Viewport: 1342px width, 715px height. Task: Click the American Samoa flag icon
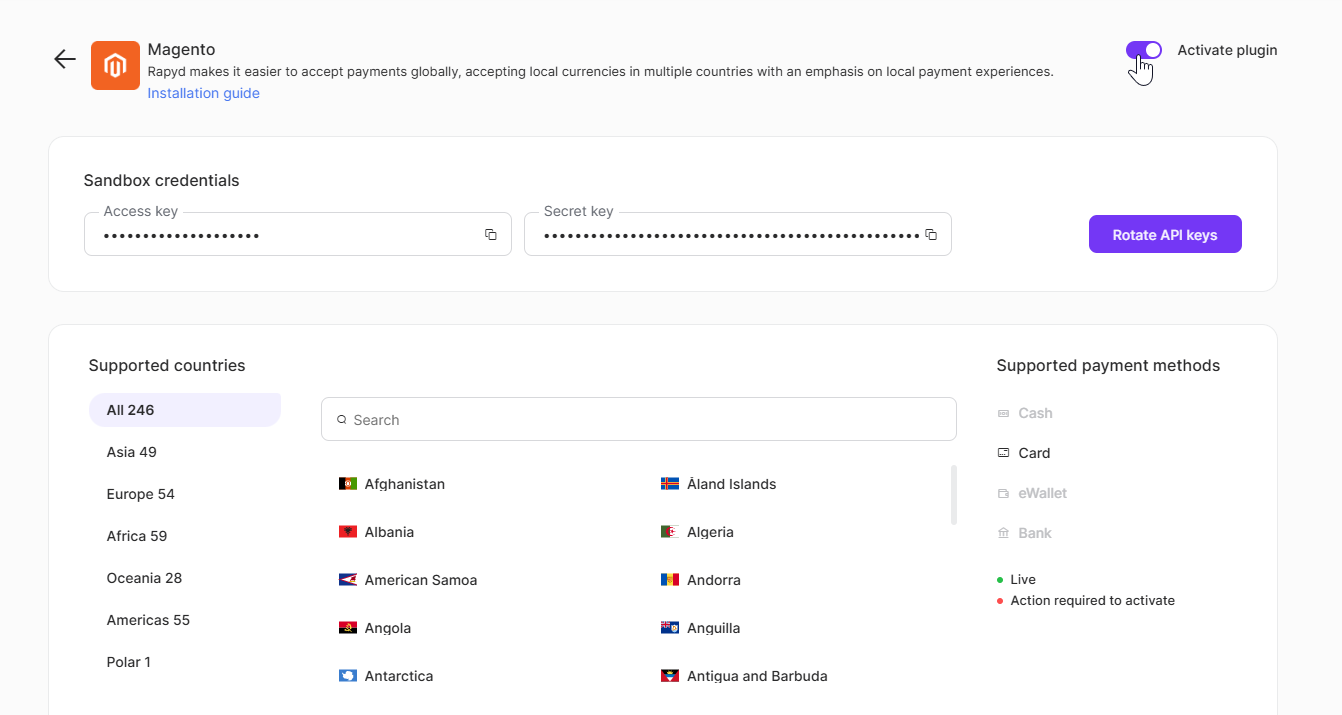click(x=348, y=580)
